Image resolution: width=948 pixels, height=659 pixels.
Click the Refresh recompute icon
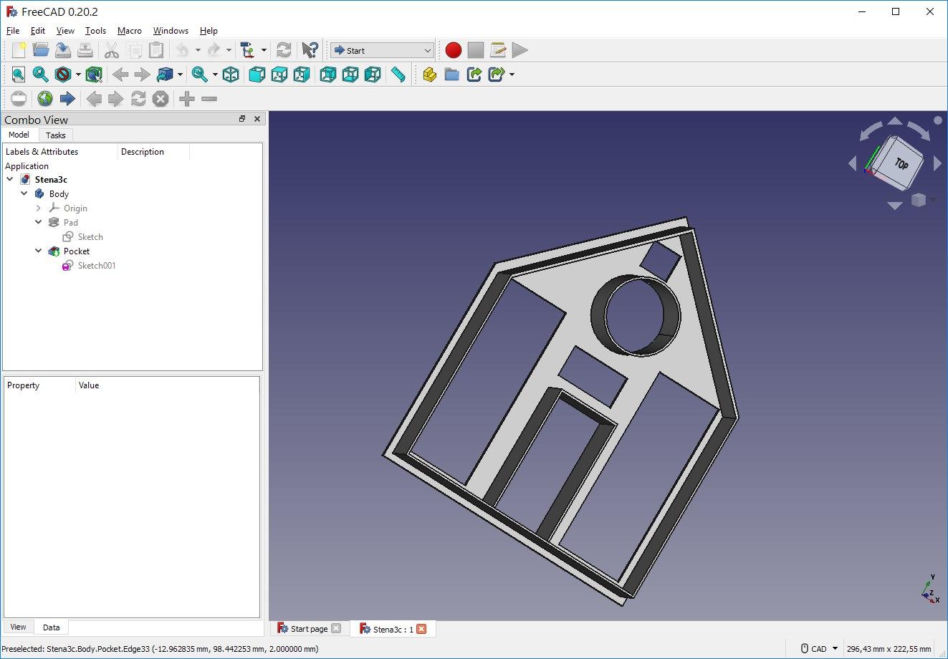(284, 50)
